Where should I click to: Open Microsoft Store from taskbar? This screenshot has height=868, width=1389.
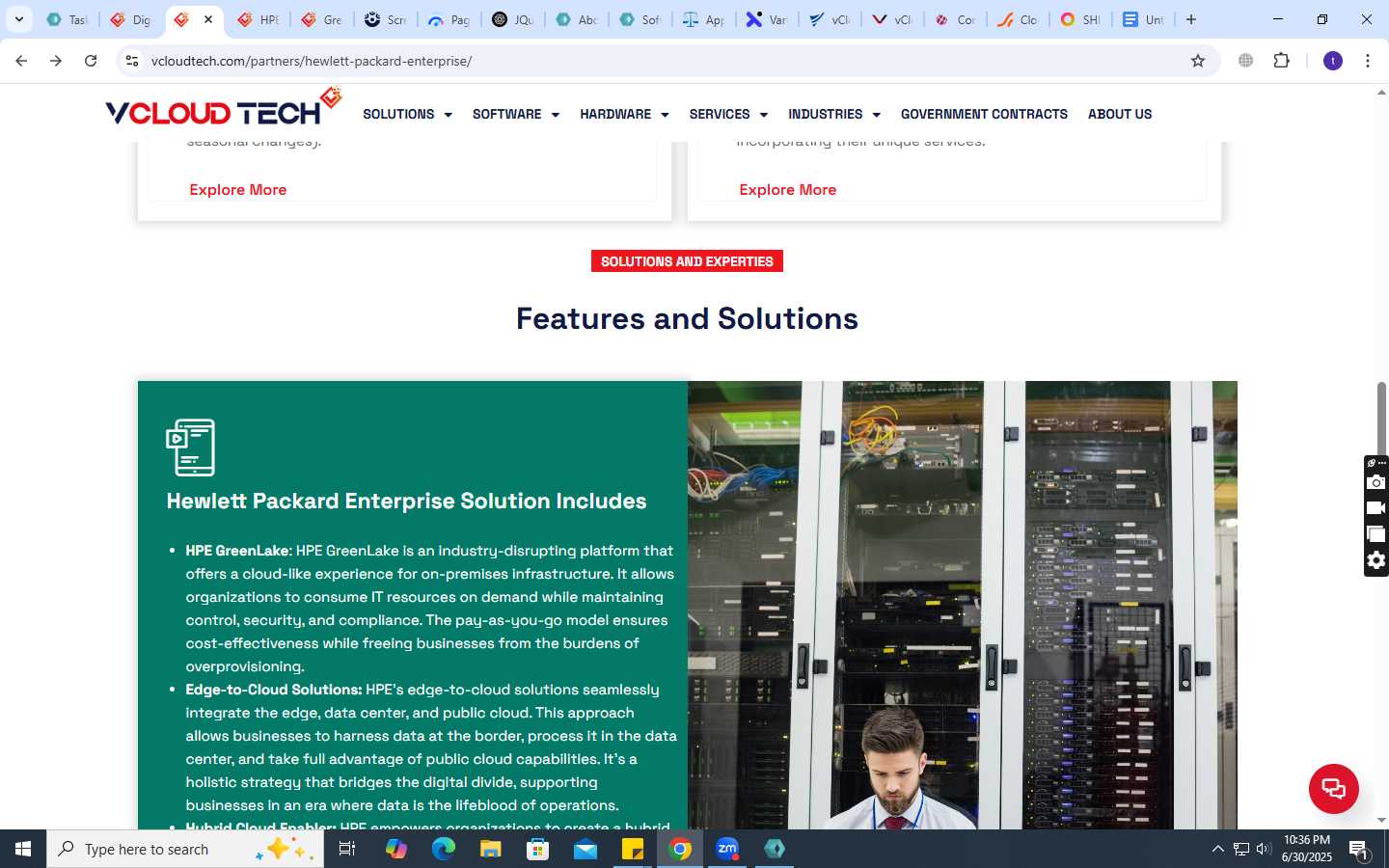(537, 849)
